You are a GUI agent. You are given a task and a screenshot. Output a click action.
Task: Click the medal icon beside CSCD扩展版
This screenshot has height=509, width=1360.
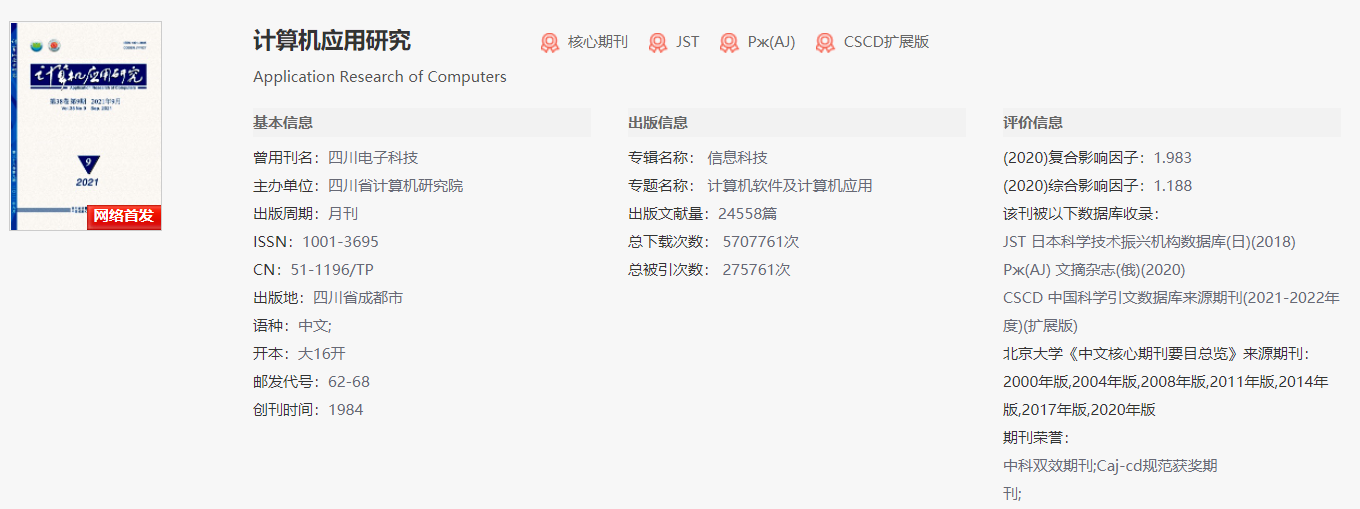point(825,42)
